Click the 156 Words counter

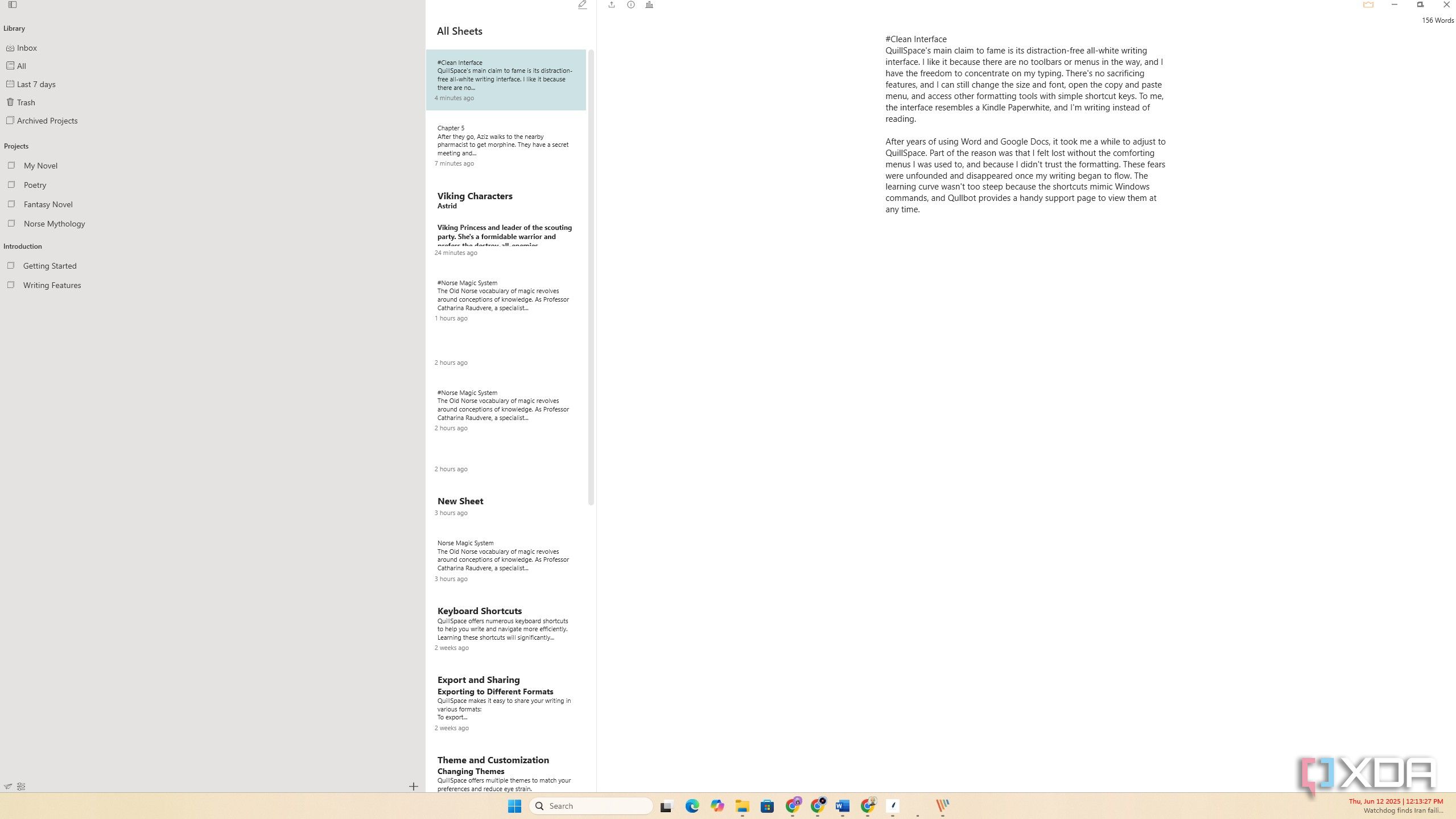tap(1437, 20)
